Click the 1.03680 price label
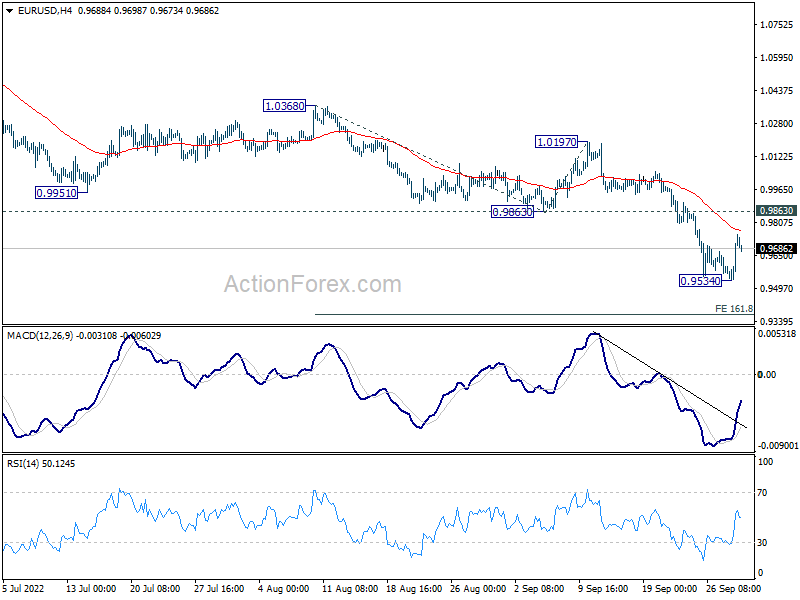This screenshot has height=600, width=800. [284, 106]
